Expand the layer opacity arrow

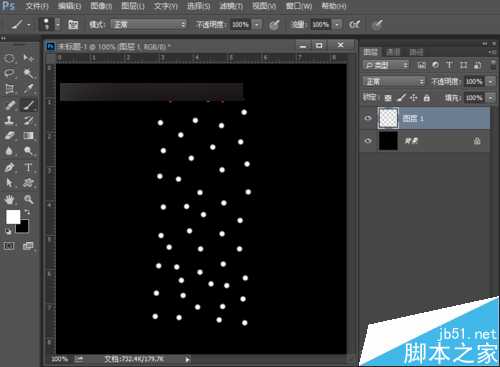pyautogui.click(x=491, y=81)
